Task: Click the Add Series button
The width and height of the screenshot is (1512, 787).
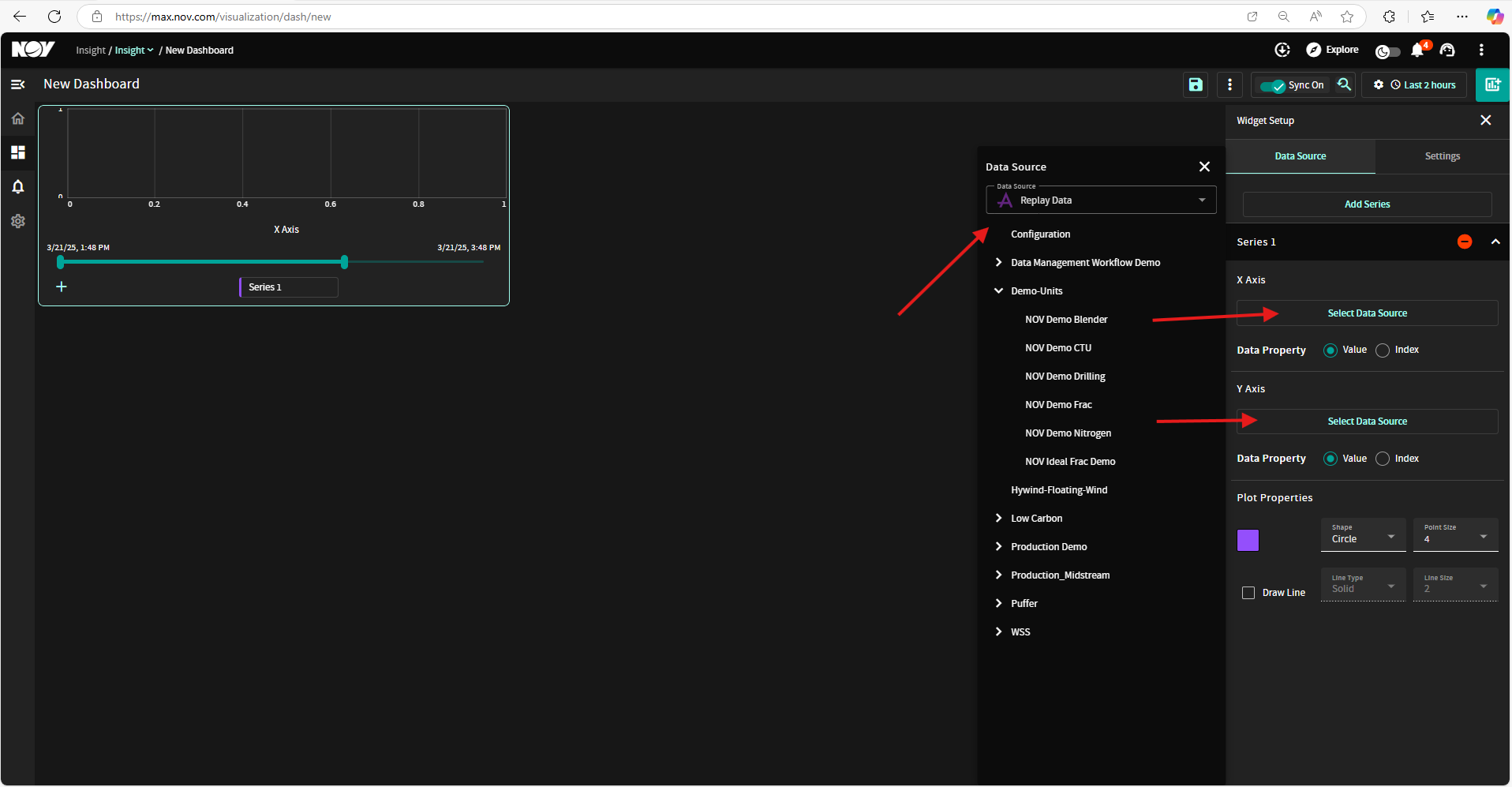Action: (1367, 204)
